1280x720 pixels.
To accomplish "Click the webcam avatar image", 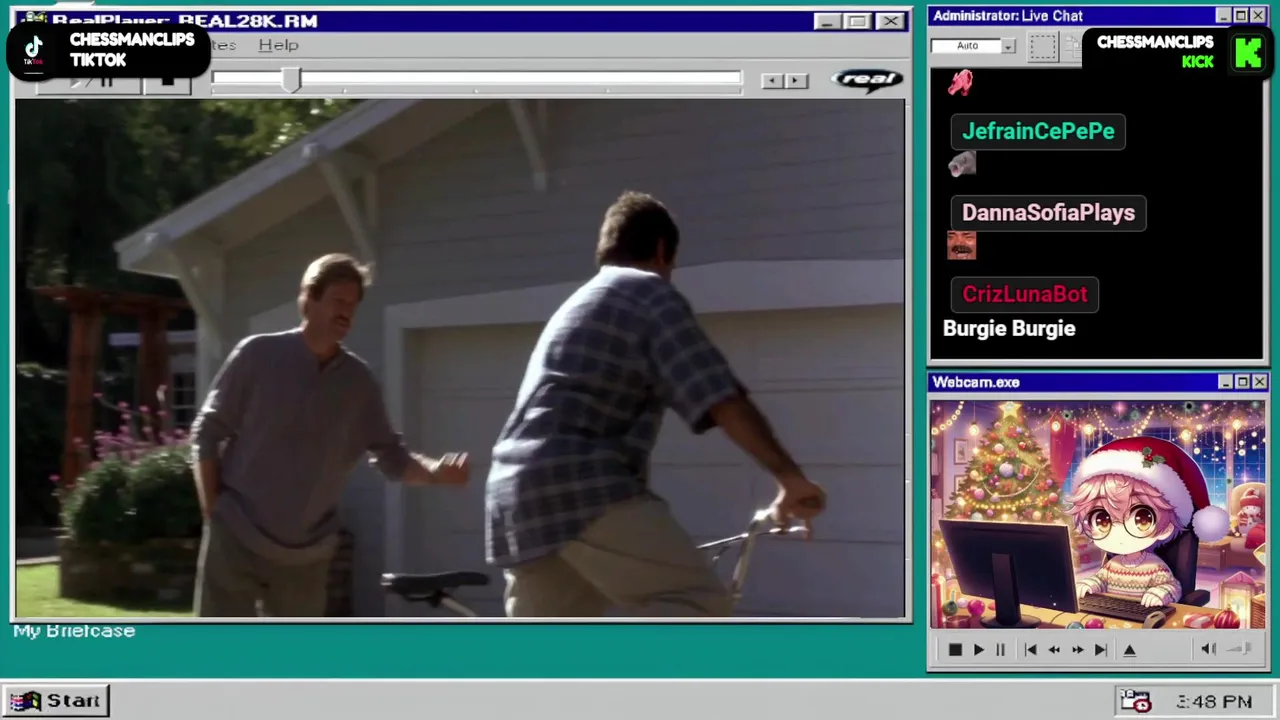I will 1098,515.
